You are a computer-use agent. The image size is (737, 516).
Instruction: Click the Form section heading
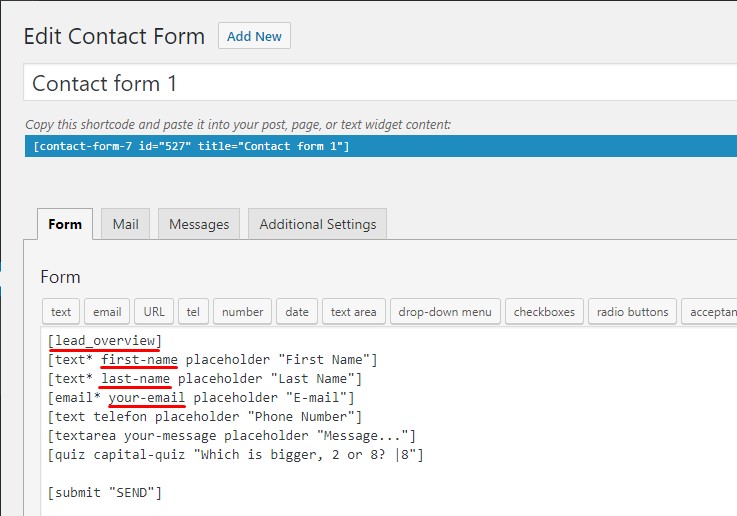60,277
